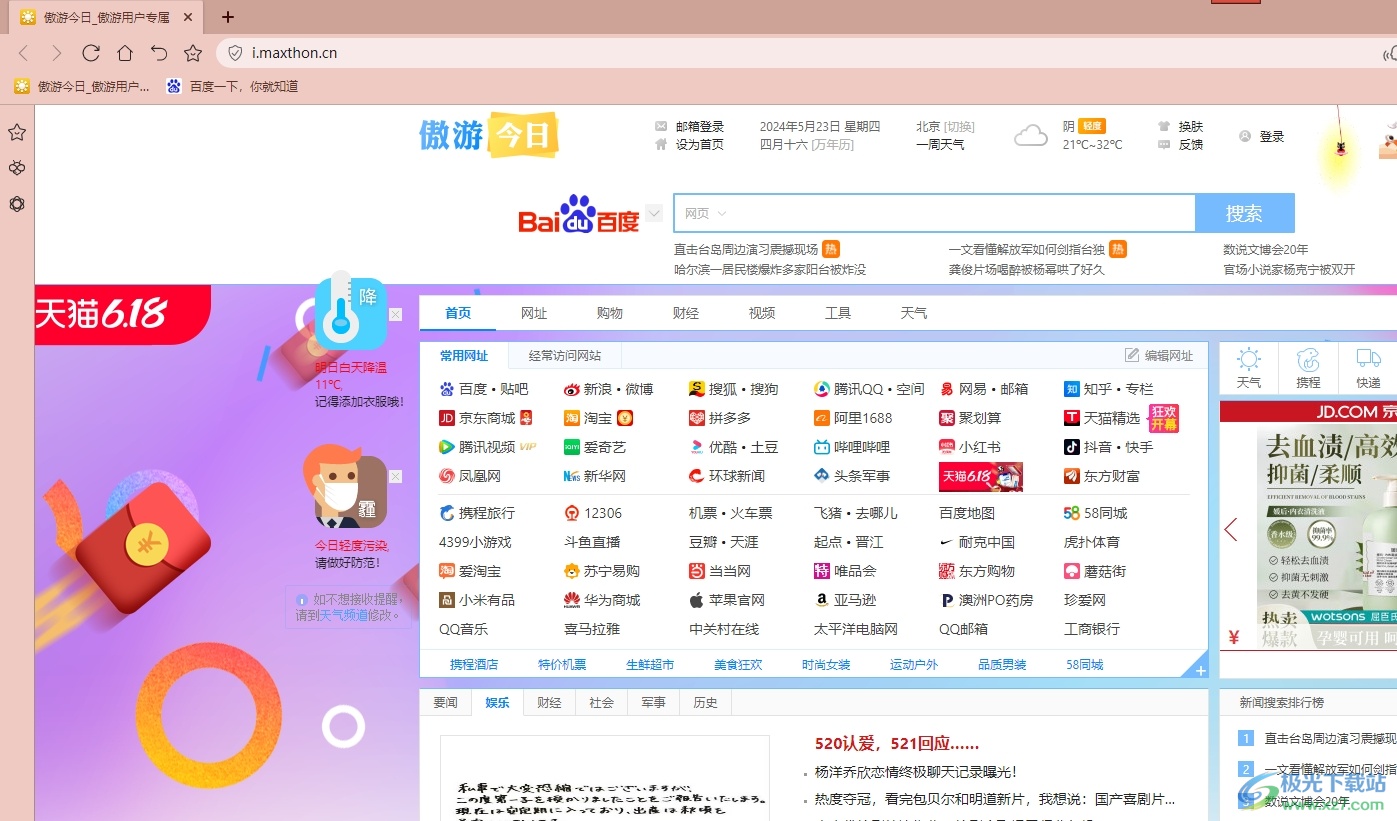The image size is (1397, 821).
Task: Open the 快递 truck icon
Action: (x=1368, y=368)
